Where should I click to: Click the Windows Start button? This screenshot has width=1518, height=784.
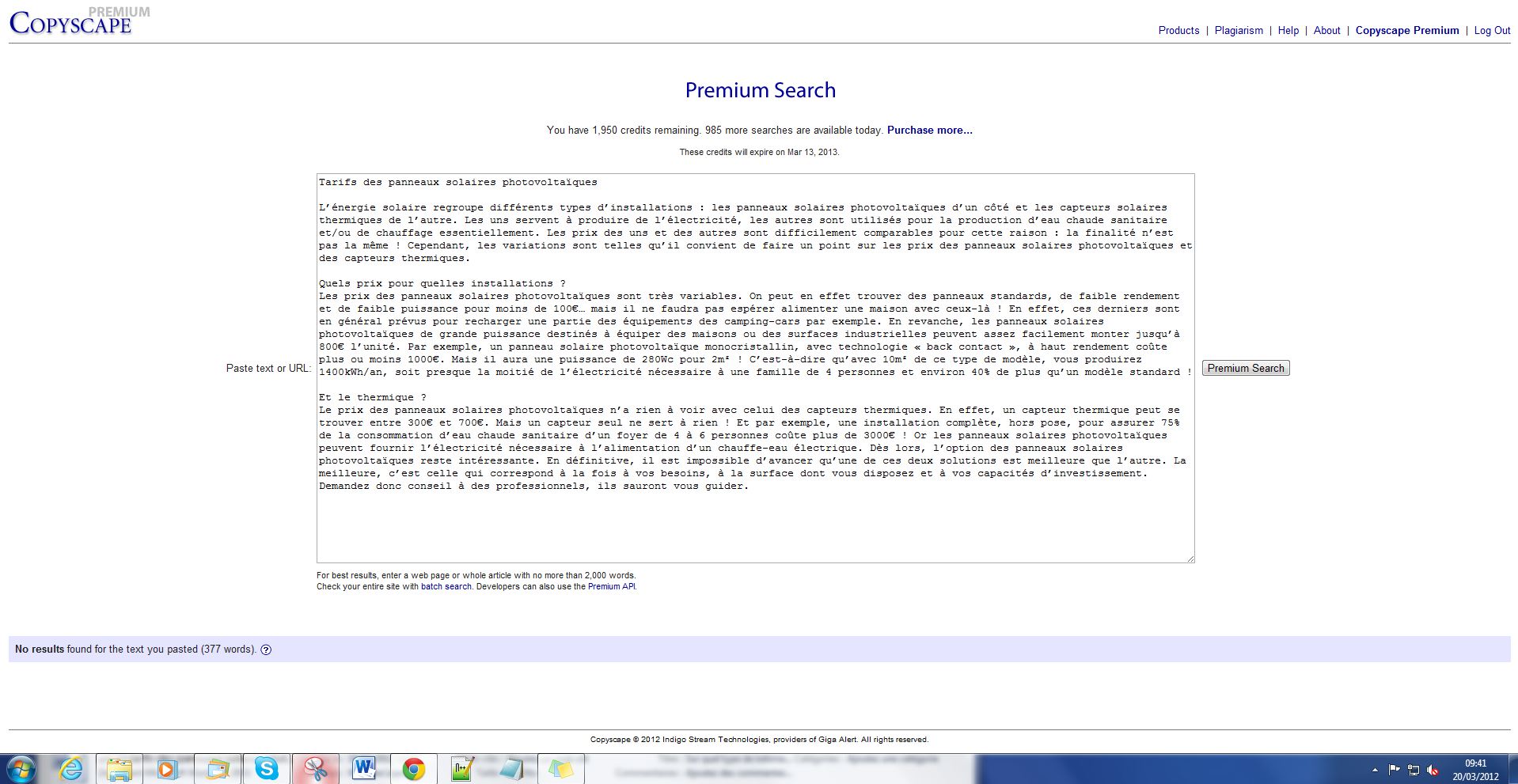(21, 768)
